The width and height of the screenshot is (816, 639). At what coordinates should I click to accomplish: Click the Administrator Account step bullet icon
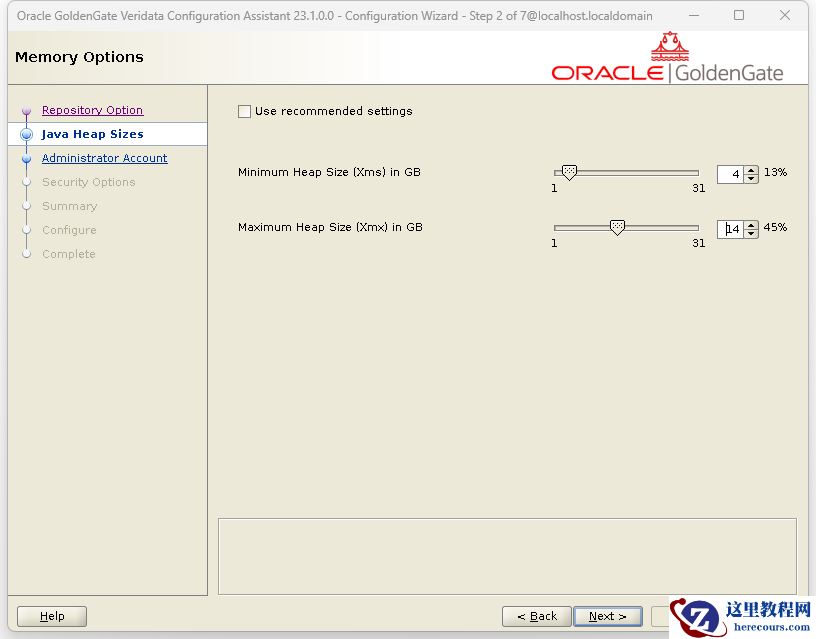click(x=27, y=158)
